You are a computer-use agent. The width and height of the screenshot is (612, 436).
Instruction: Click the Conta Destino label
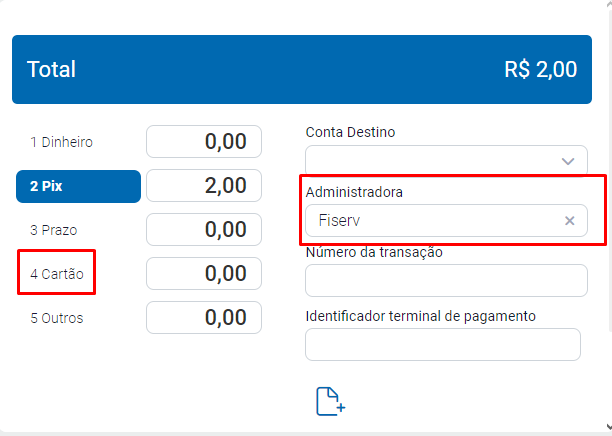pos(350,132)
